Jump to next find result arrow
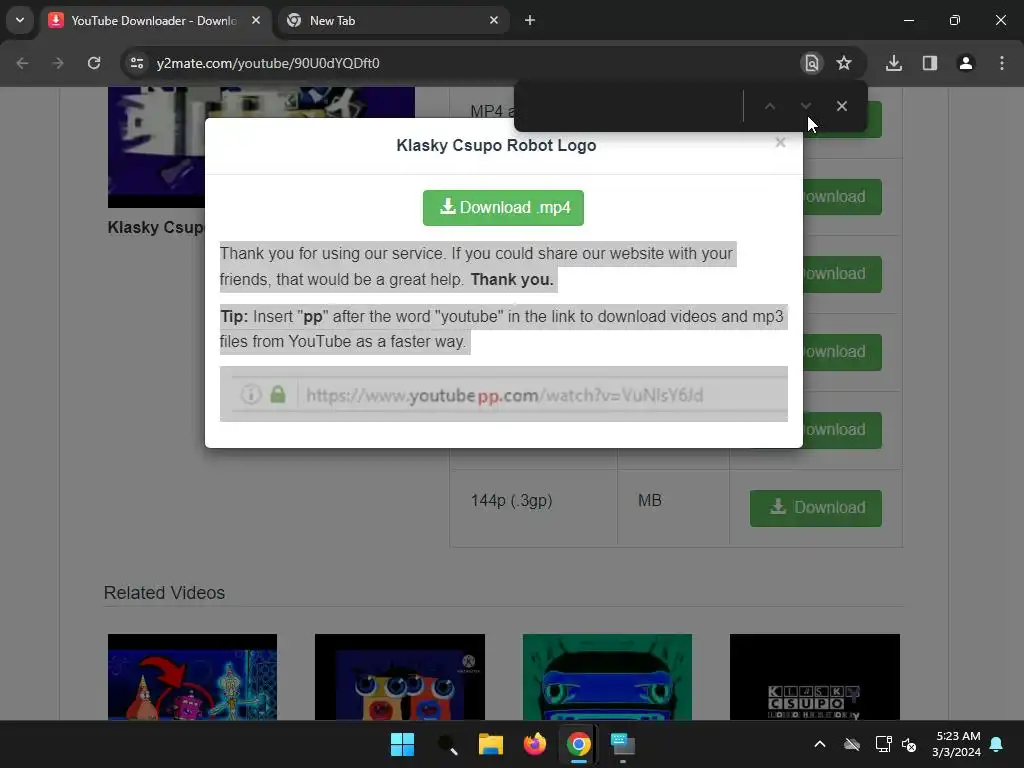The width and height of the screenshot is (1024, 768). click(806, 106)
